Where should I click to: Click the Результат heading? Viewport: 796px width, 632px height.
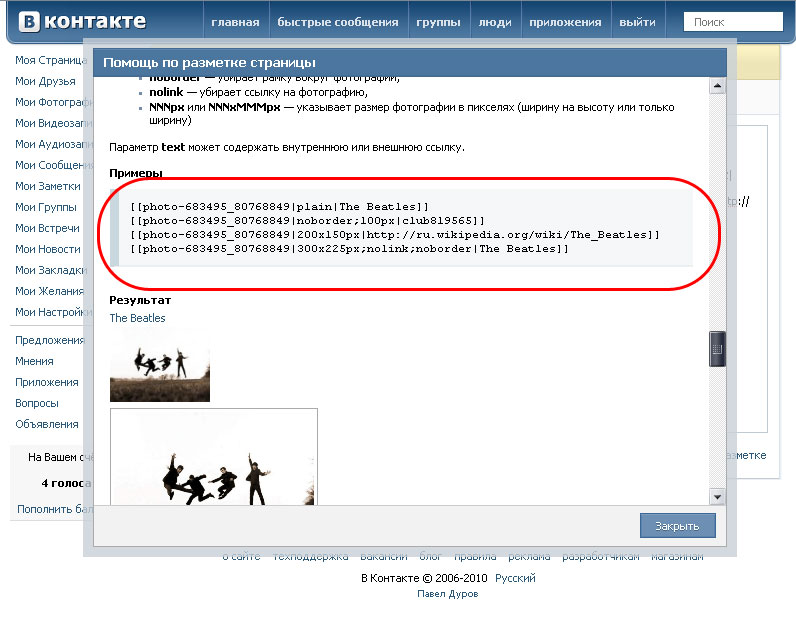[x=140, y=300]
